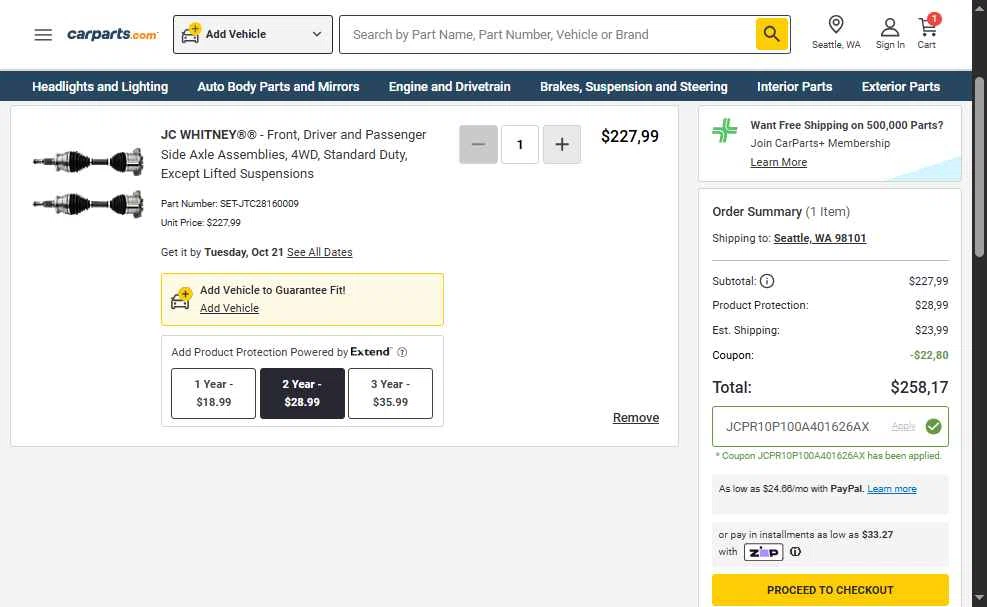
Task: Click the coupon Apply link
Action: coord(903,426)
